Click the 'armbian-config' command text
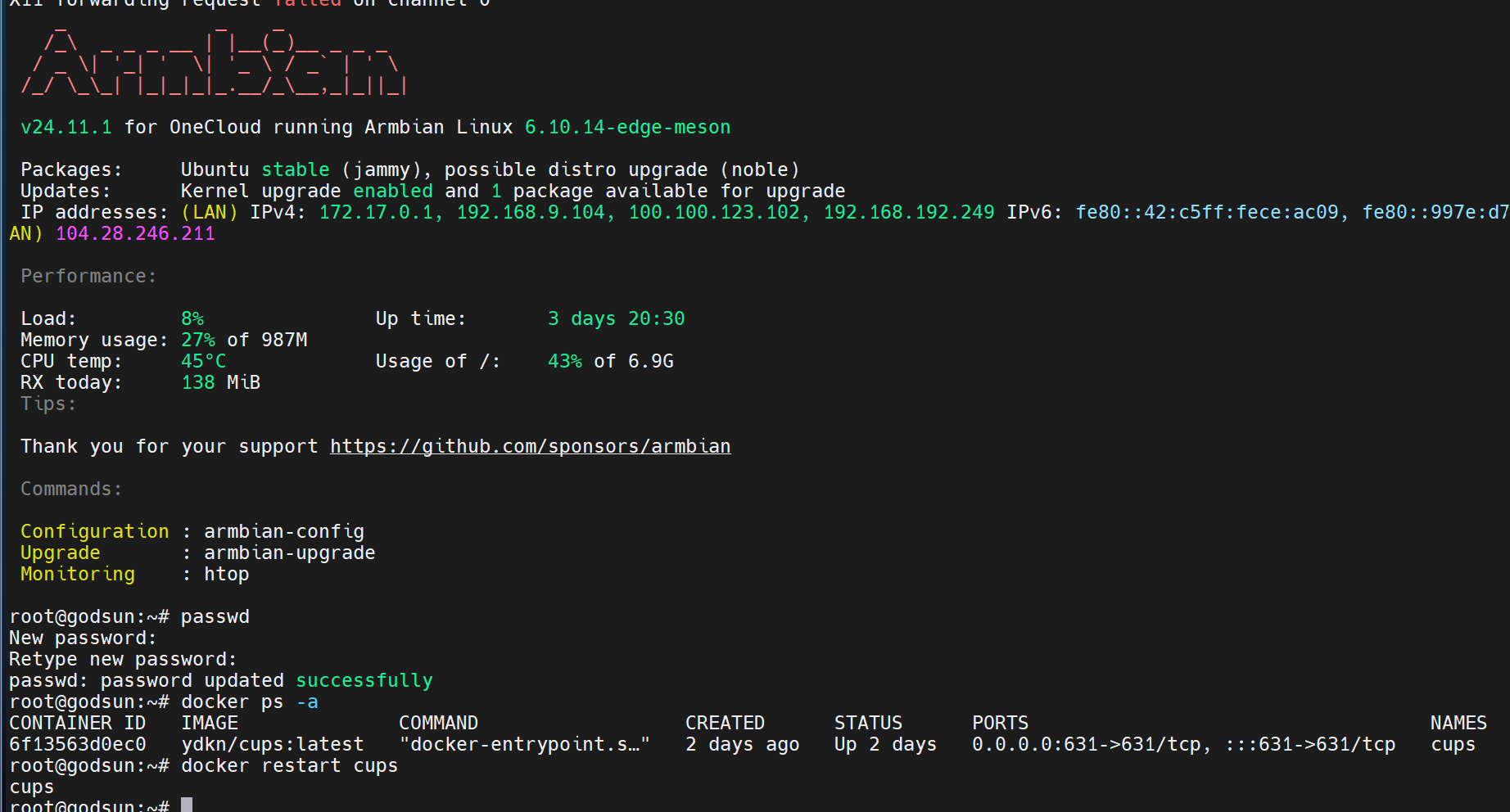Viewport: 1510px width, 812px height. [284, 531]
